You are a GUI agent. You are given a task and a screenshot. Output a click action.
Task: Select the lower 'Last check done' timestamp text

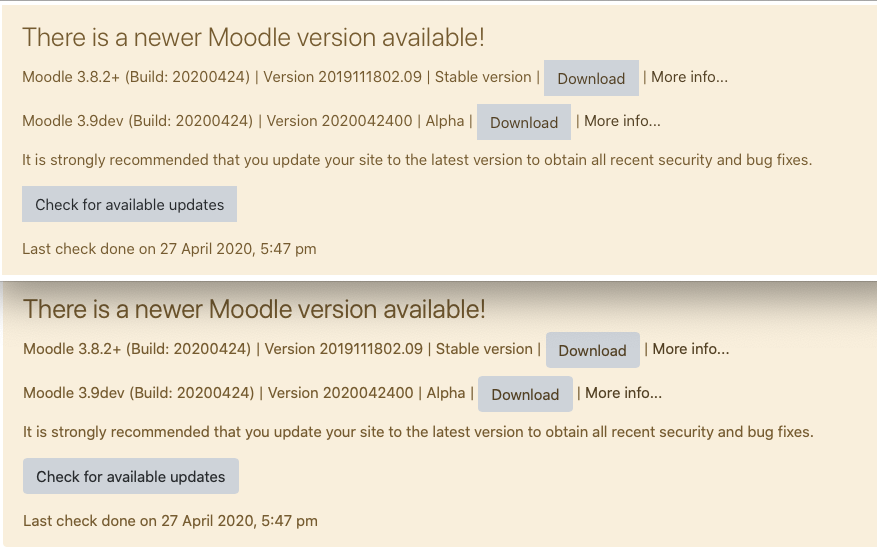click(171, 521)
